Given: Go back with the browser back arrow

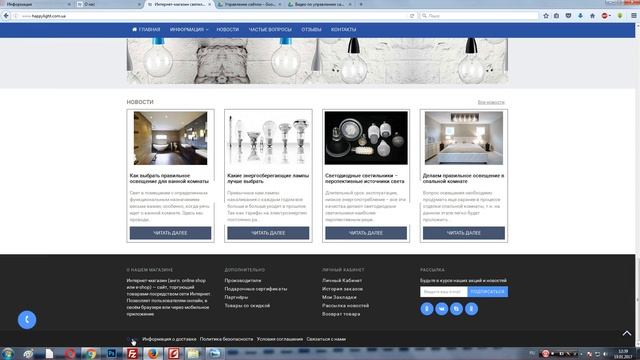Looking at the screenshot, I should [x=6, y=16].
